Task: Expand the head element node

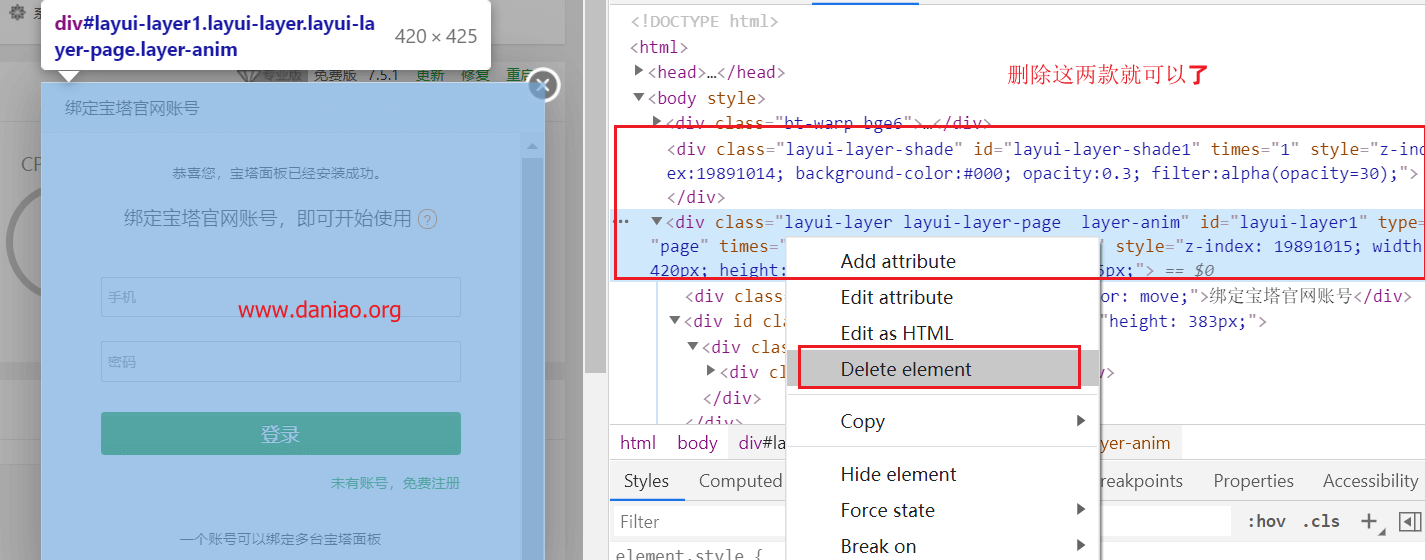Action: click(x=640, y=71)
